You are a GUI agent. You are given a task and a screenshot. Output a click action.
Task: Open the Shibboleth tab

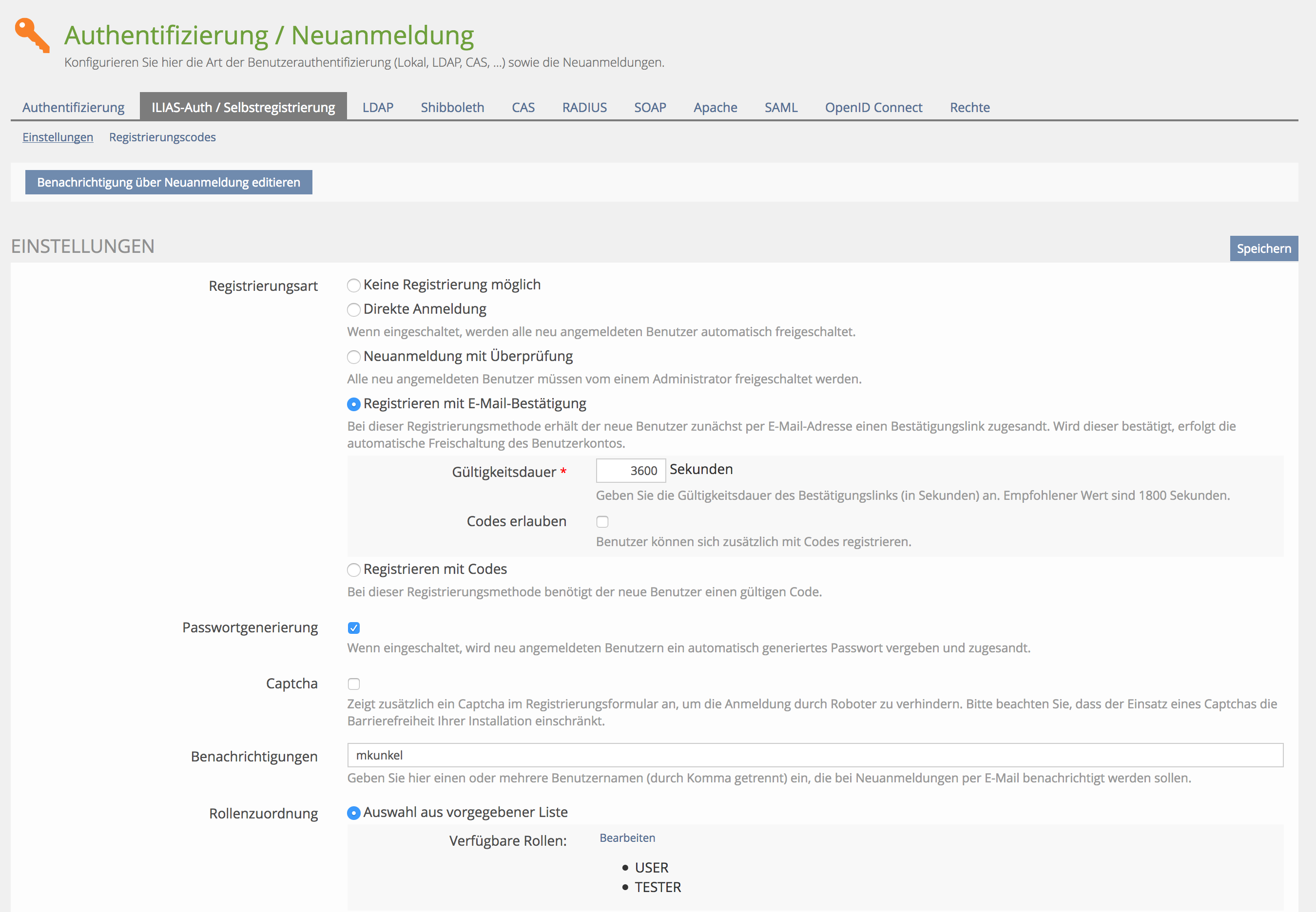click(x=452, y=108)
